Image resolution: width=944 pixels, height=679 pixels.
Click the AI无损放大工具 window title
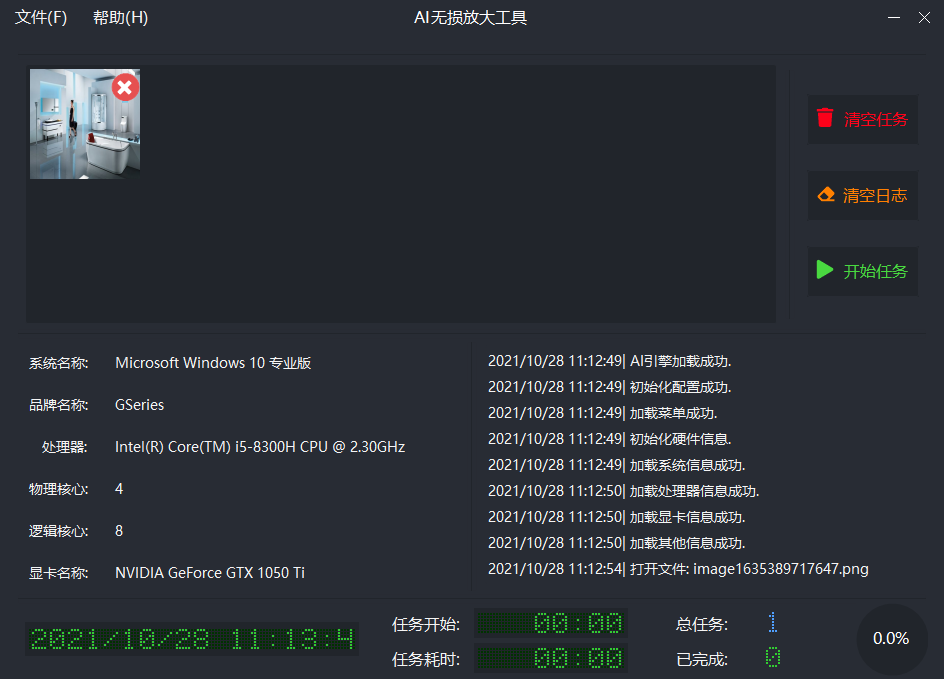click(471, 17)
